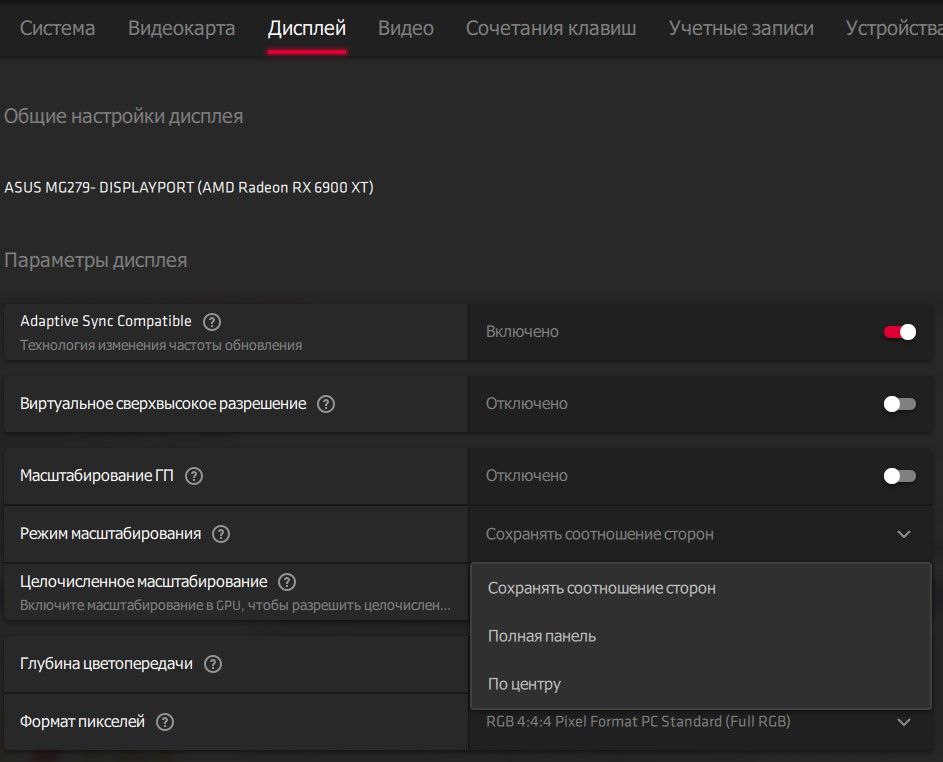
Task: Switch to the Видеокарта tab
Action: pos(181,28)
